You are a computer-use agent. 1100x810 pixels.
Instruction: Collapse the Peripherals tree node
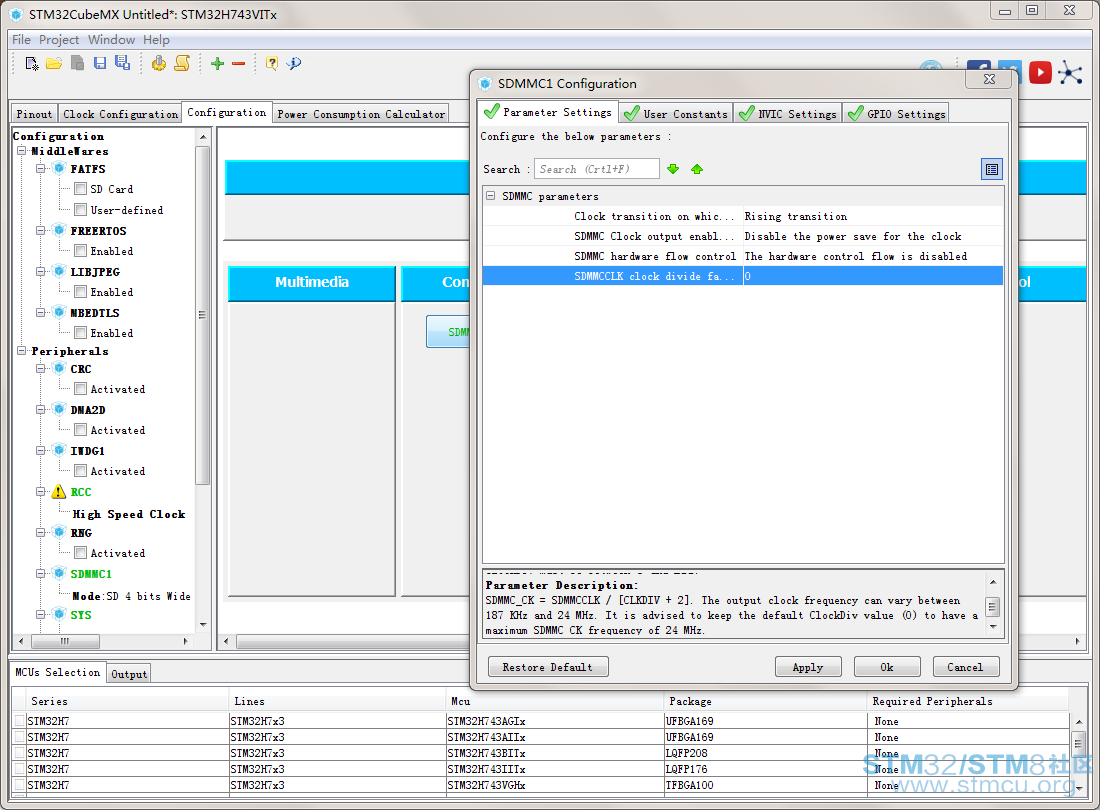22,350
